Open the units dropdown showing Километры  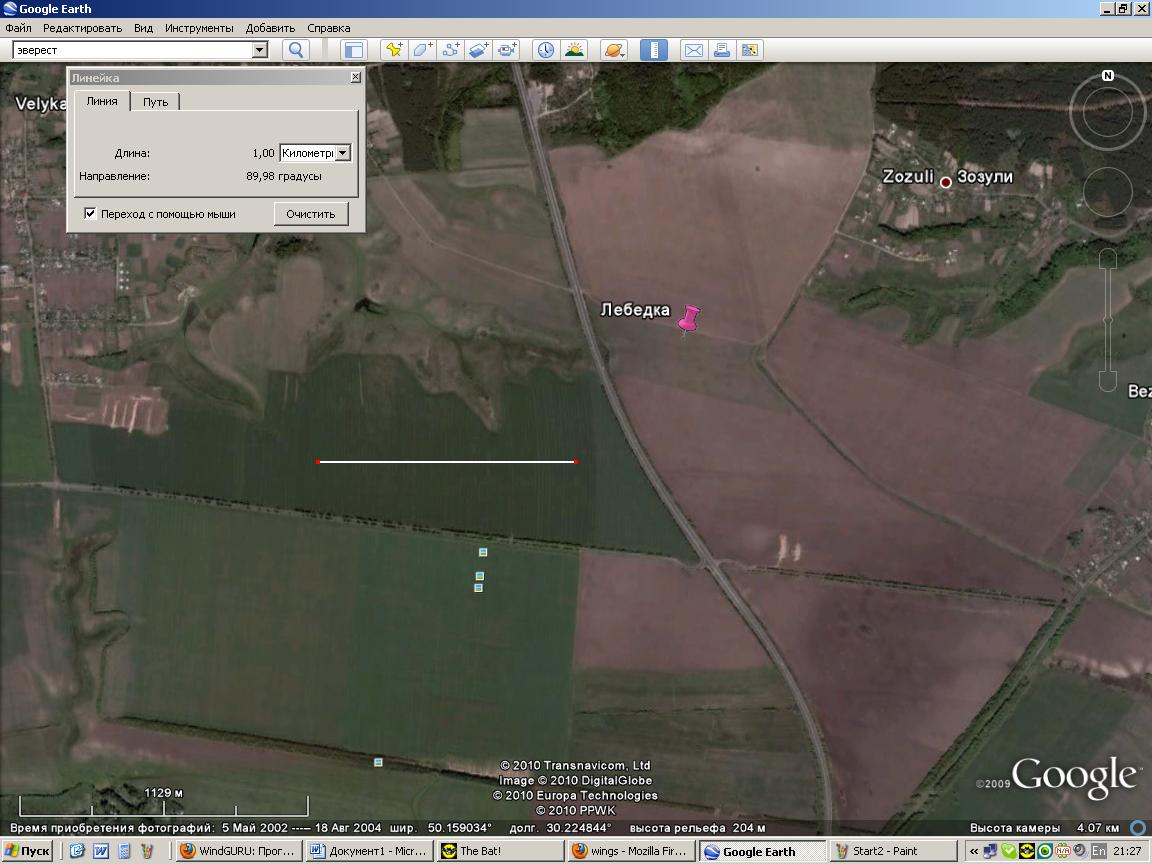342,153
